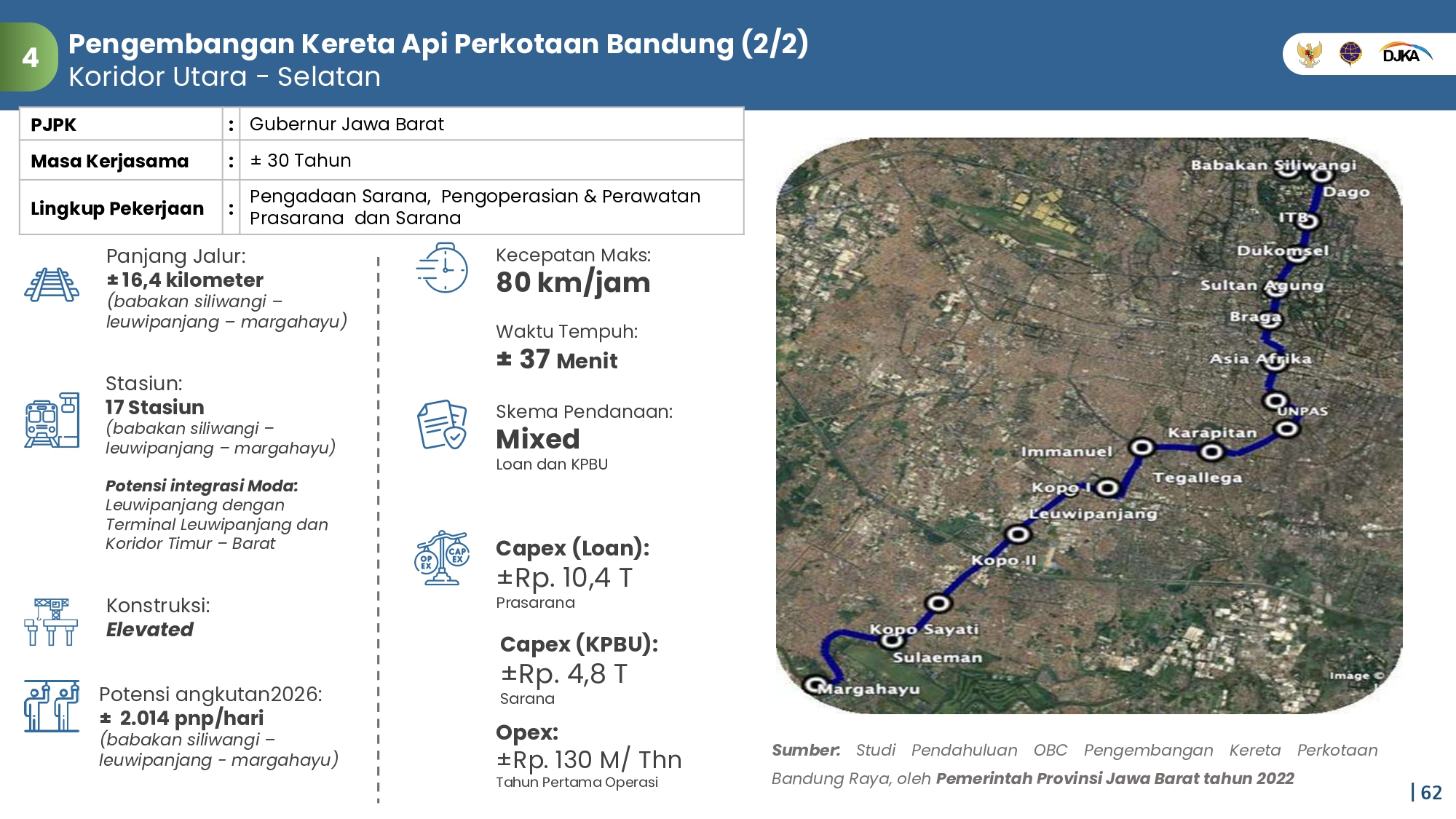Screen dimensions: 1456x819
Task: Click the railway track icon
Action: 52,285
